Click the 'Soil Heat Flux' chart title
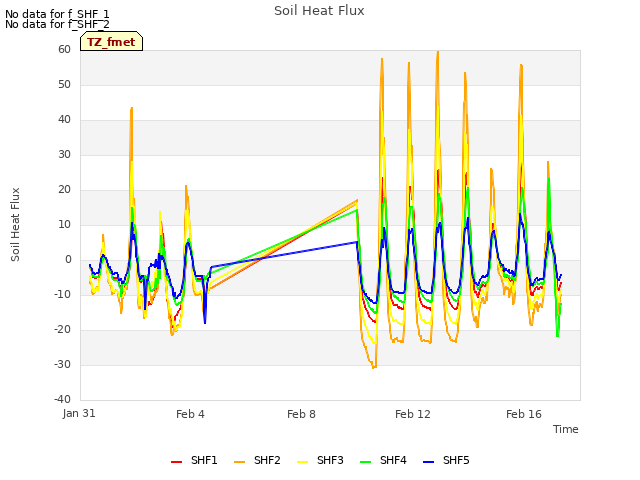Viewport: 640px width, 480px height. click(x=319, y=11)
